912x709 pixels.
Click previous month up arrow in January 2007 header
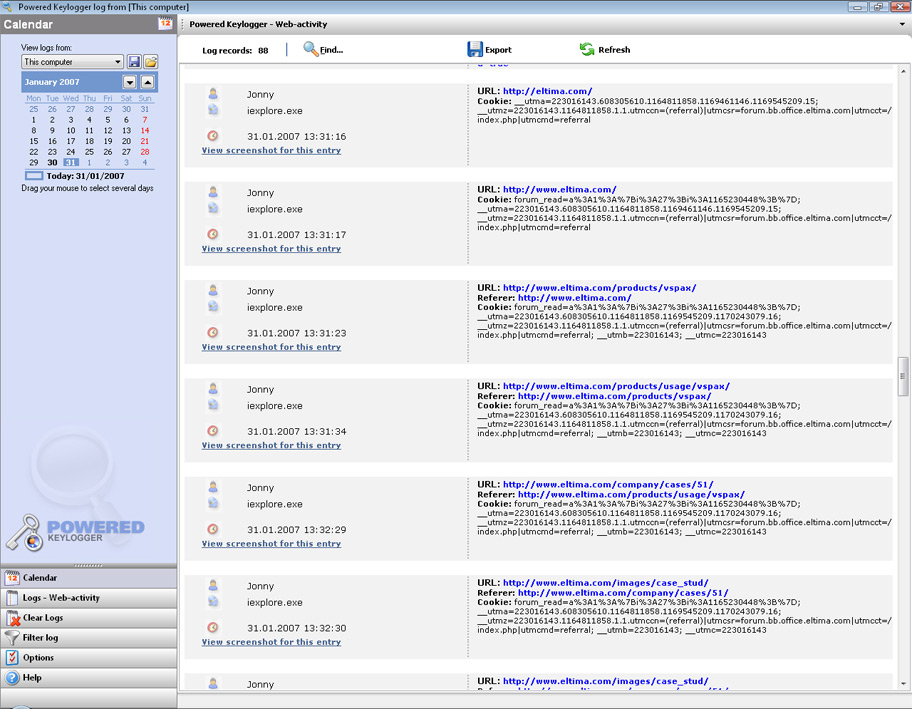click(148, 82)
